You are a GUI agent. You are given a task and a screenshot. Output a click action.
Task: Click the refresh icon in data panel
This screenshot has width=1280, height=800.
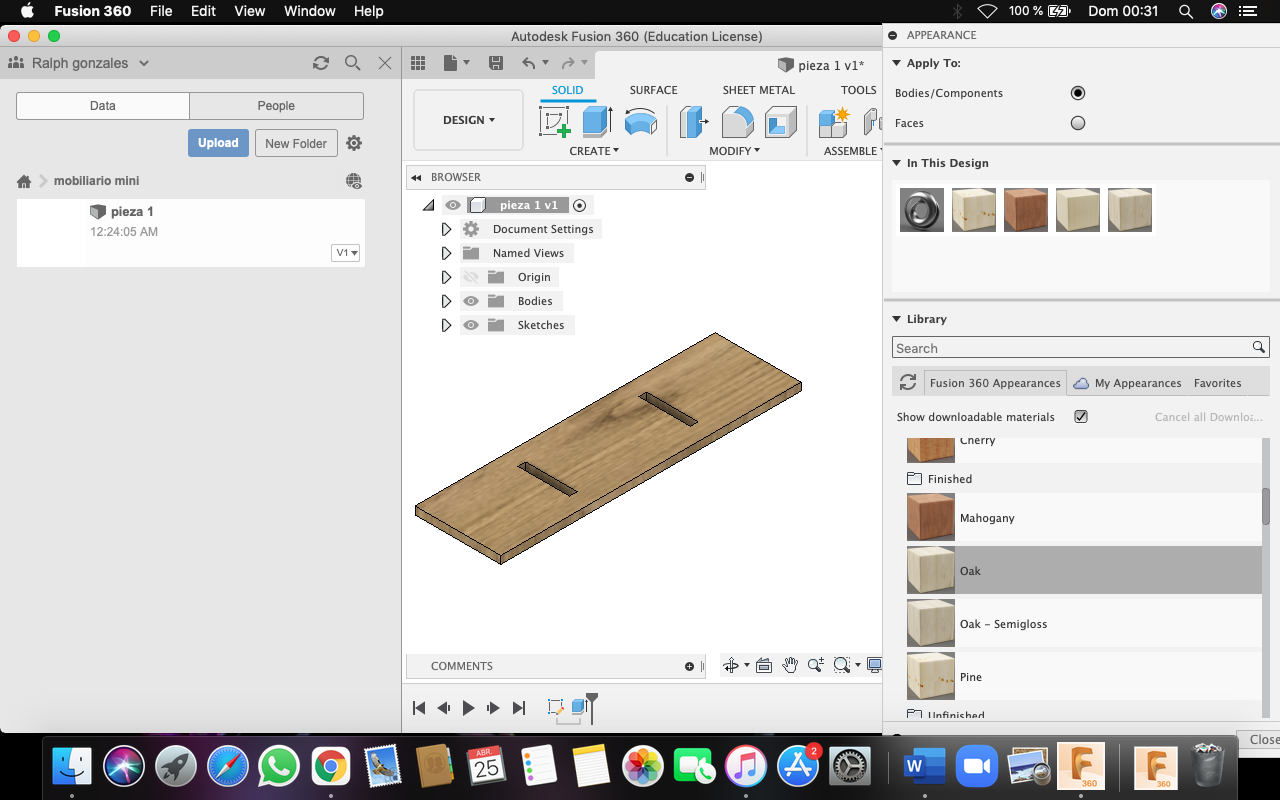(321, 63)
